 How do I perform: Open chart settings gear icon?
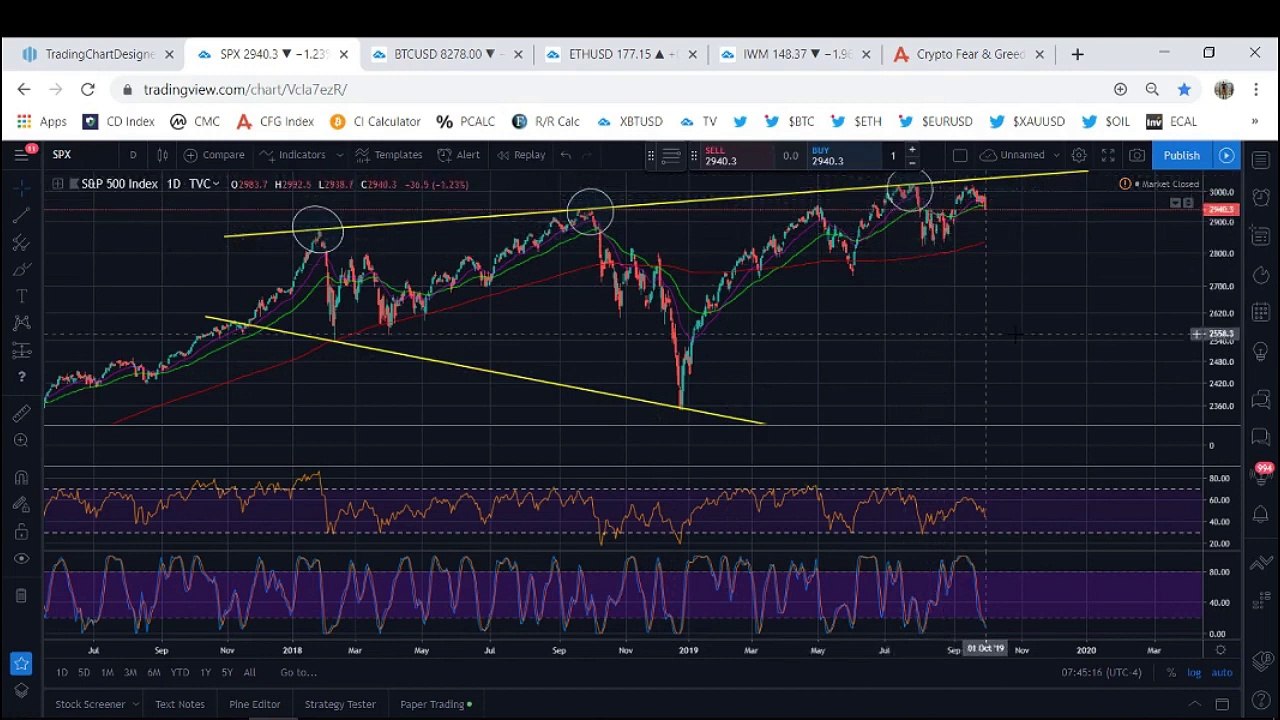(1079, 155)
